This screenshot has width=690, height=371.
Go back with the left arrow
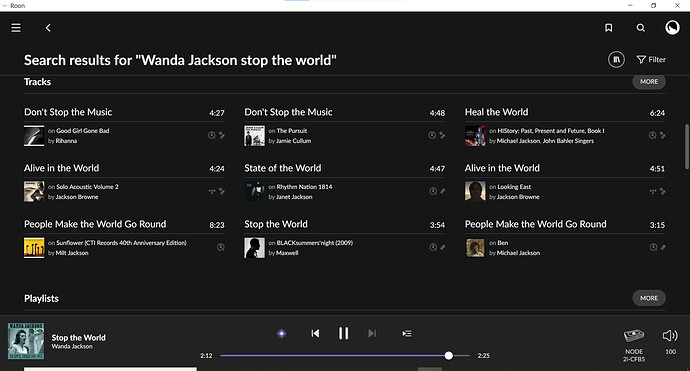click(48, 28)
